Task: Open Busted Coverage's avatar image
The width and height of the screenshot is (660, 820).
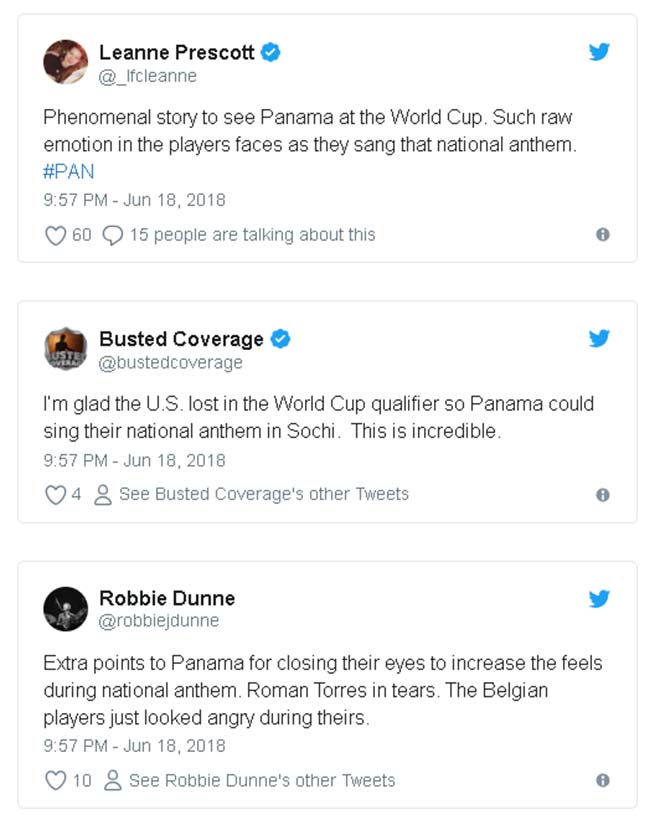Action: 66,349
